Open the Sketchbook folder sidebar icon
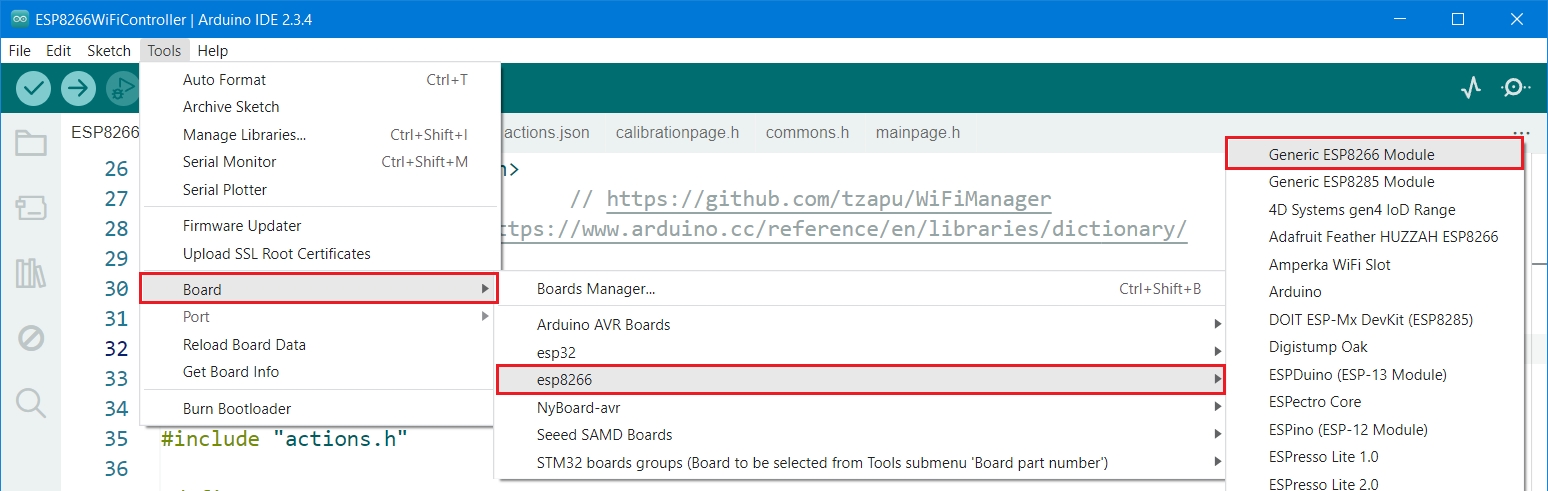 coord(31,144)
